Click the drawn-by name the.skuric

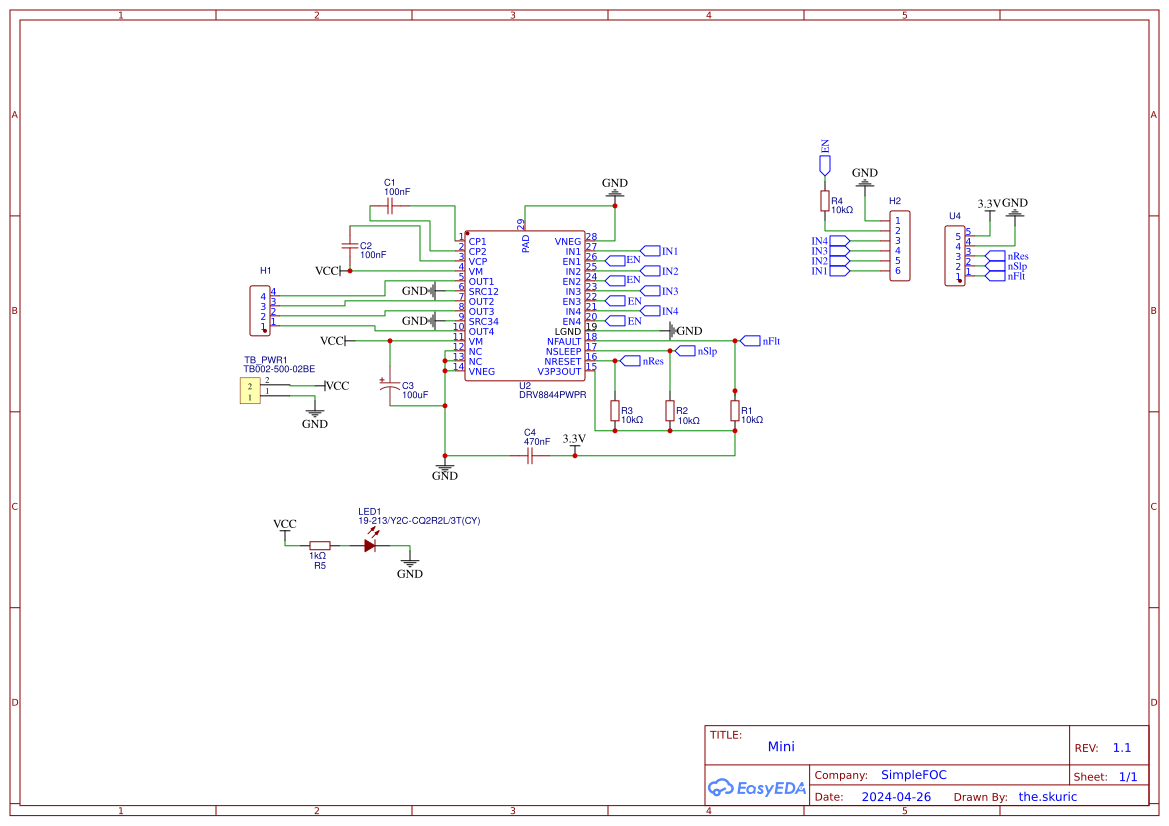point(1047,796)
